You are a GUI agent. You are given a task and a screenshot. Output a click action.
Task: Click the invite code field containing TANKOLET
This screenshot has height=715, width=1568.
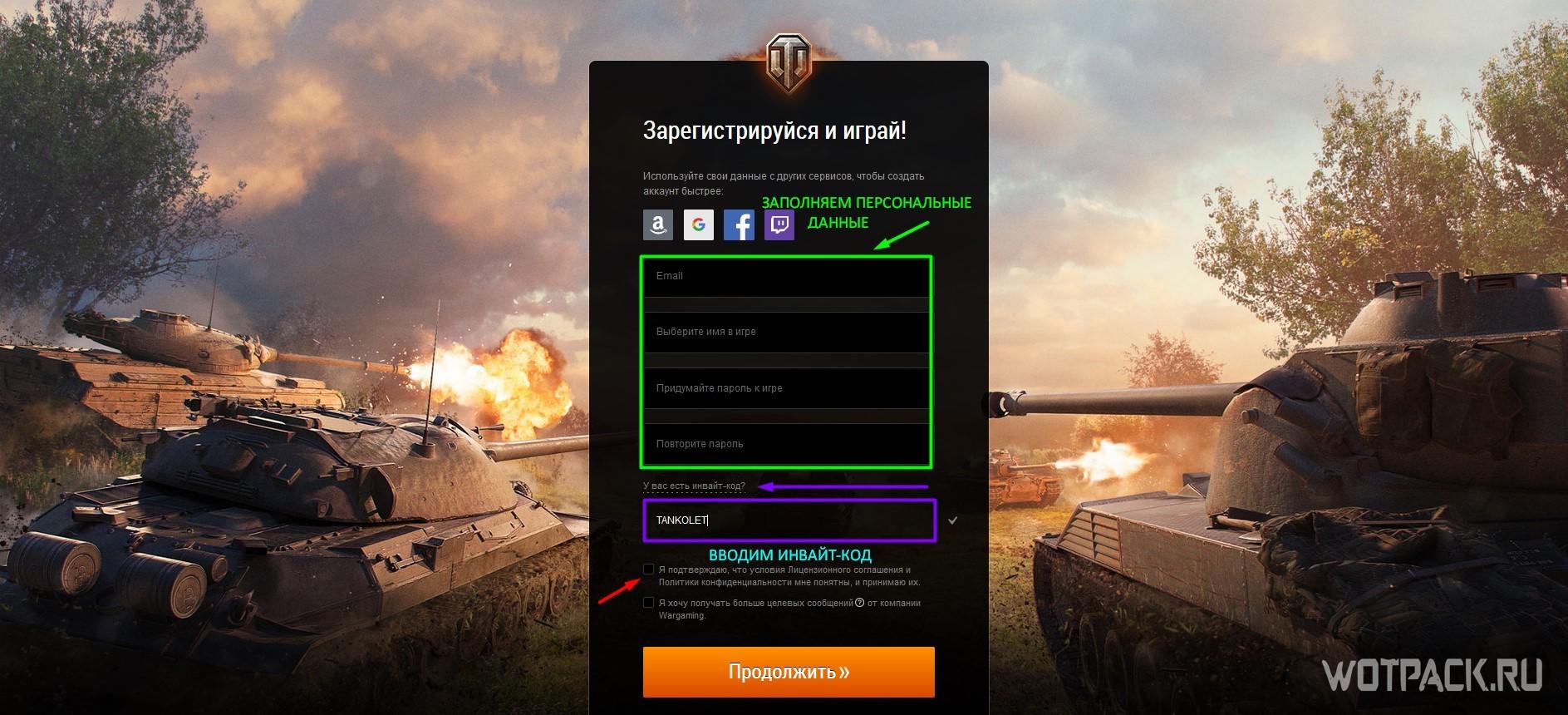point(789,520)
